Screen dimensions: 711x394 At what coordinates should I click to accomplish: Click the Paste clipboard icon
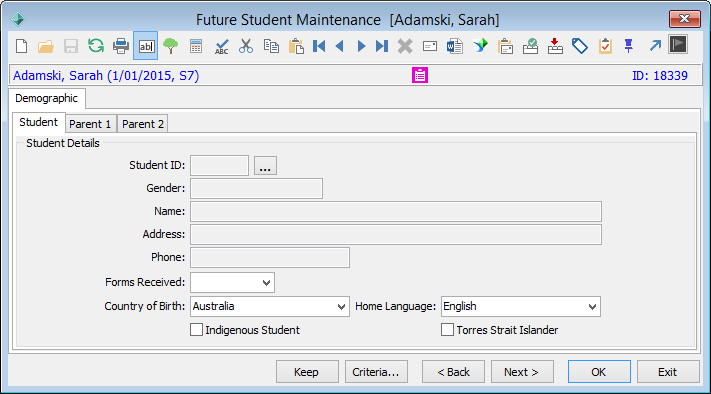click(x=296, y=46)
